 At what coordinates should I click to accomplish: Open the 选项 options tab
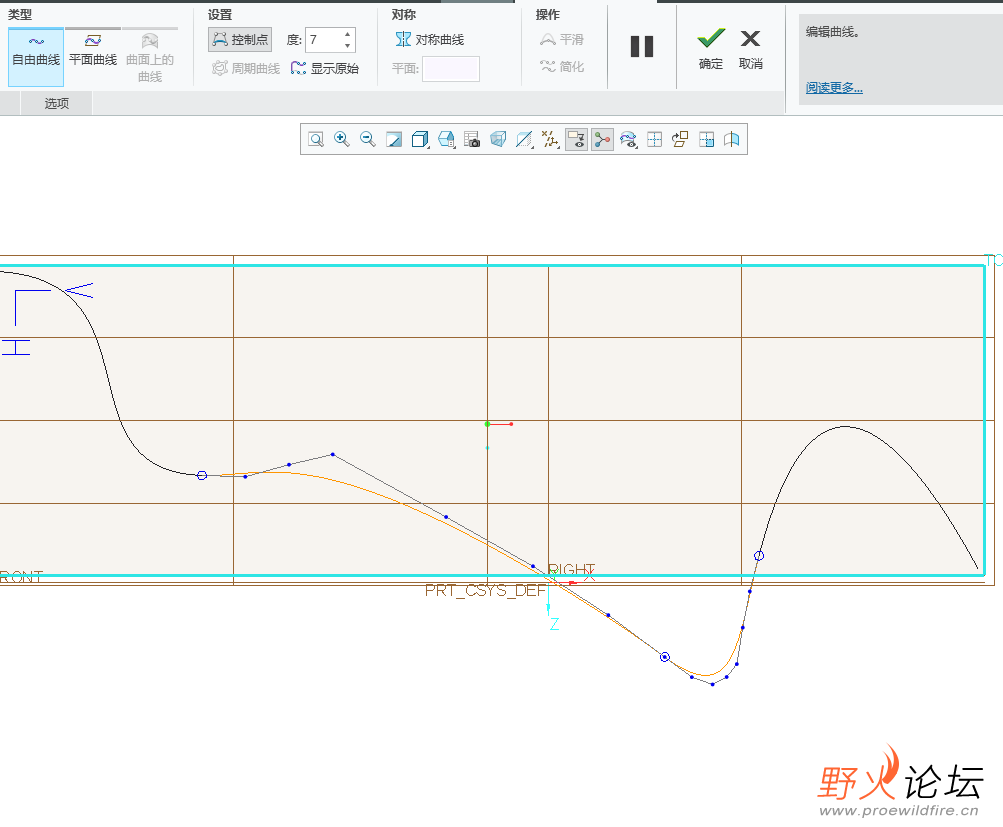pos(56,103)
